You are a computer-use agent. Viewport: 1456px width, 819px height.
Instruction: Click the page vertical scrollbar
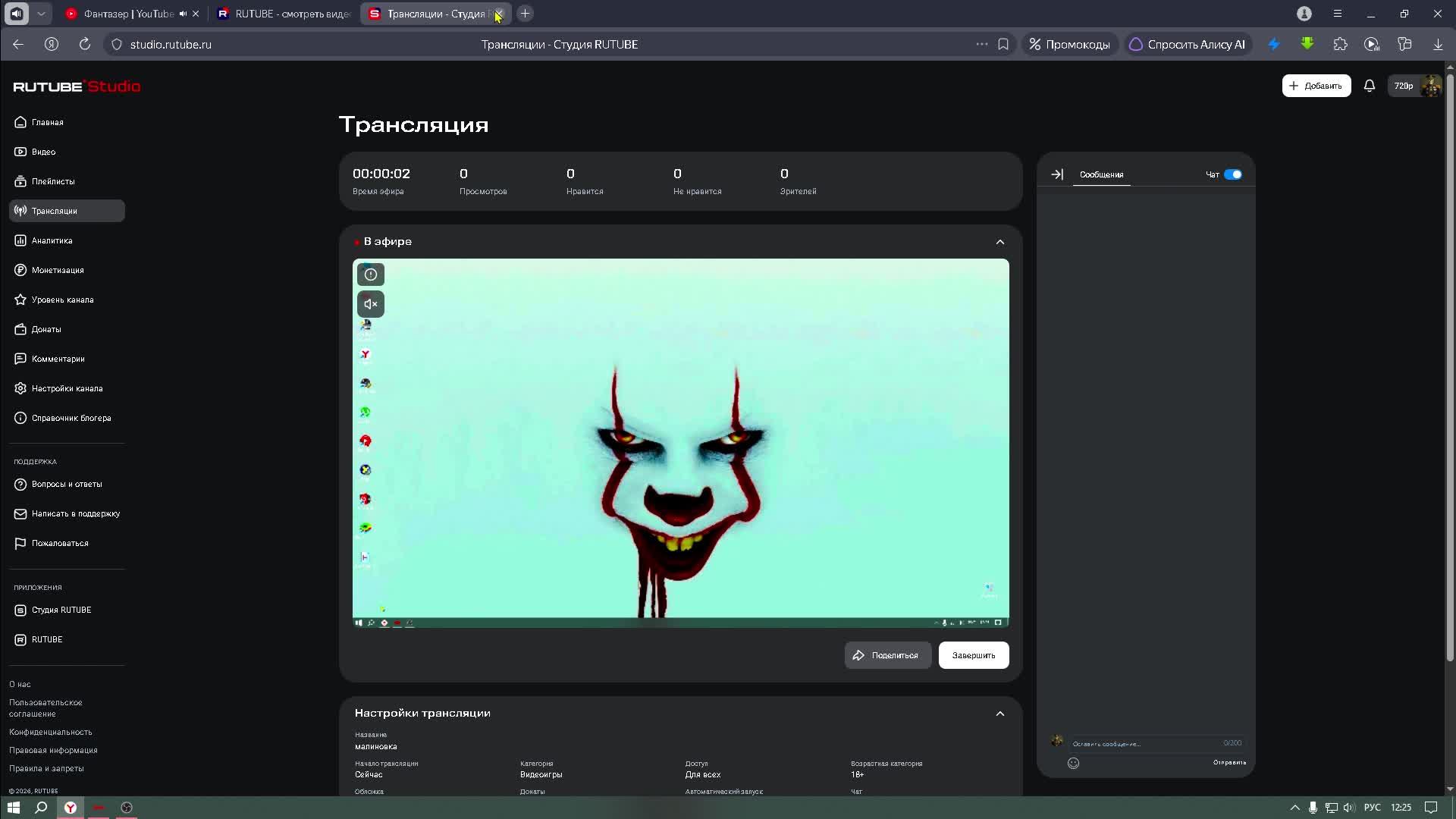click(x=1450, y=368)
